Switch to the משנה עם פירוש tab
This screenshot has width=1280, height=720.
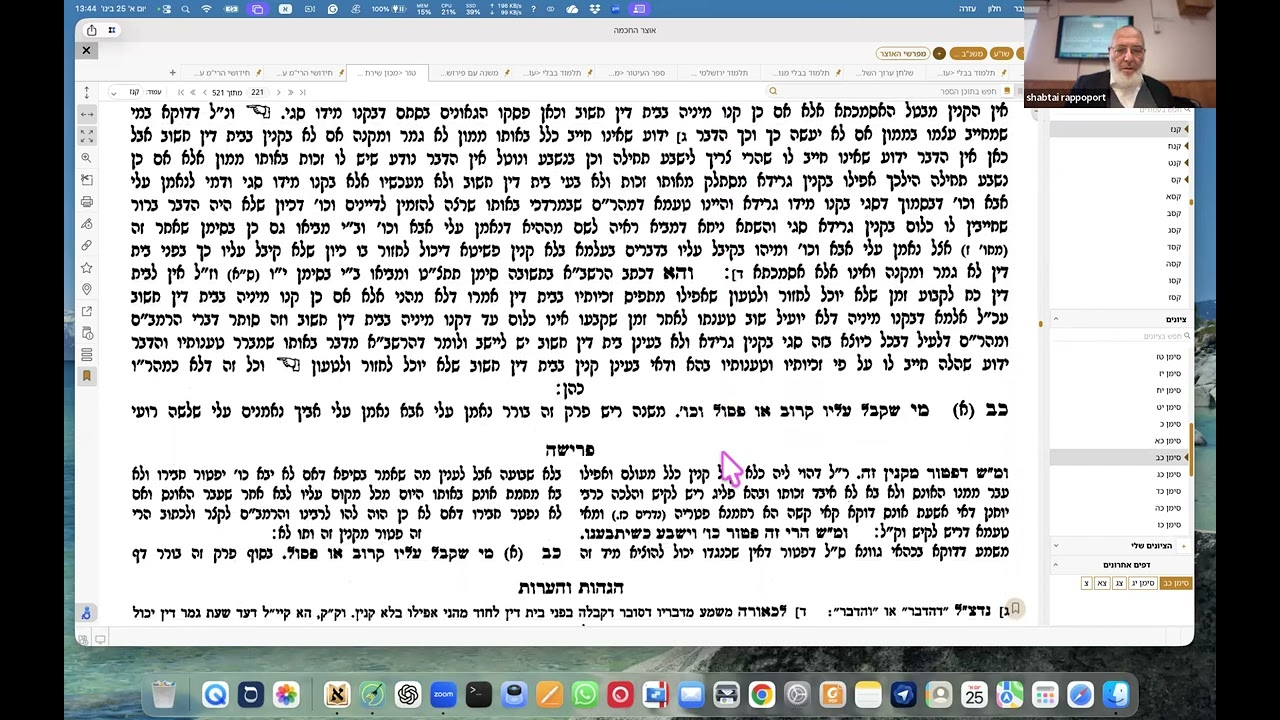pyautogui.click(x=470, y=73)
